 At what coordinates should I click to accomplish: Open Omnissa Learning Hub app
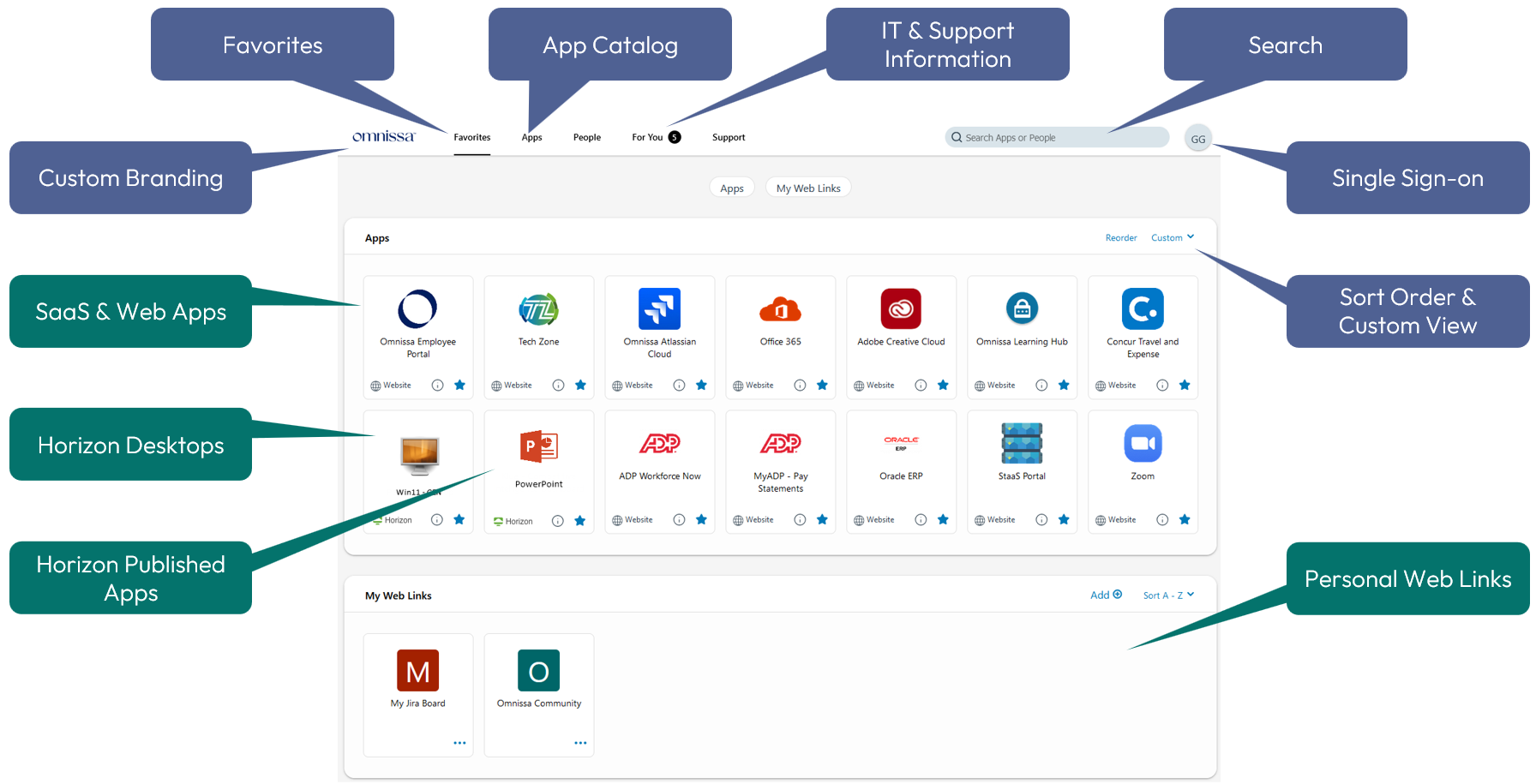tap(1022, 309)
